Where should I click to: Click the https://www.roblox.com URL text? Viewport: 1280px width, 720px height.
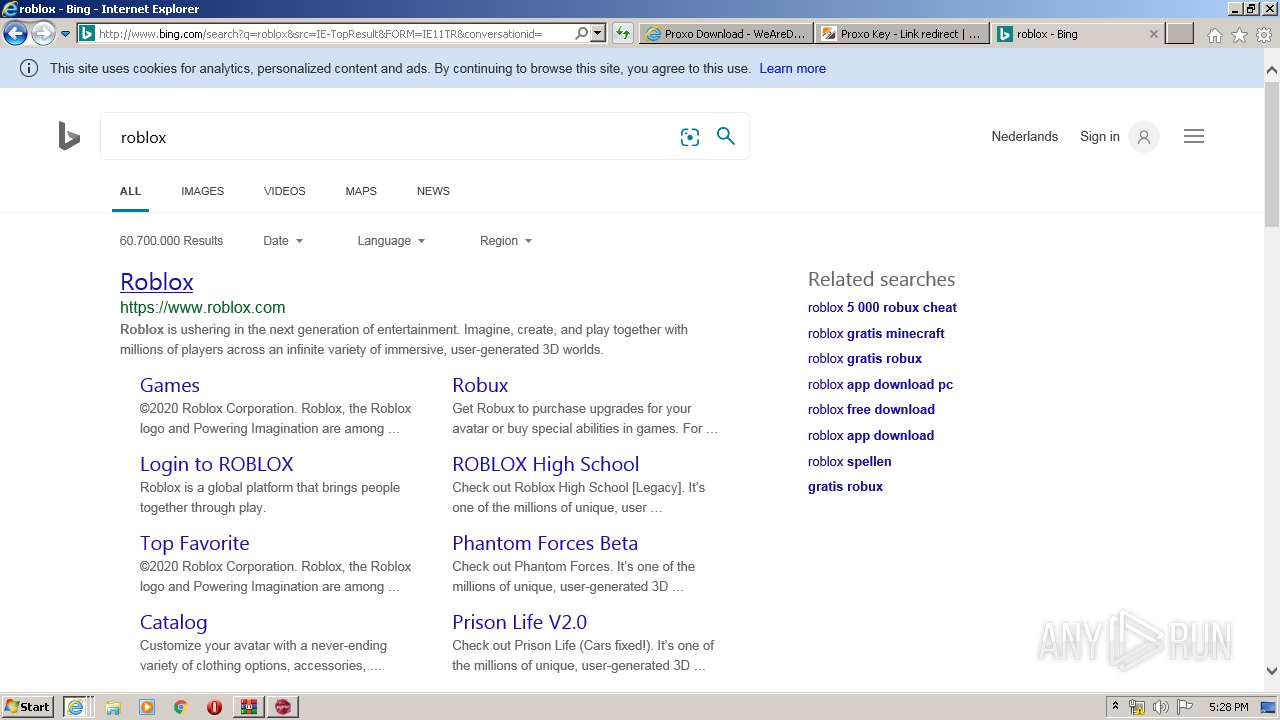tap(202, 307)
